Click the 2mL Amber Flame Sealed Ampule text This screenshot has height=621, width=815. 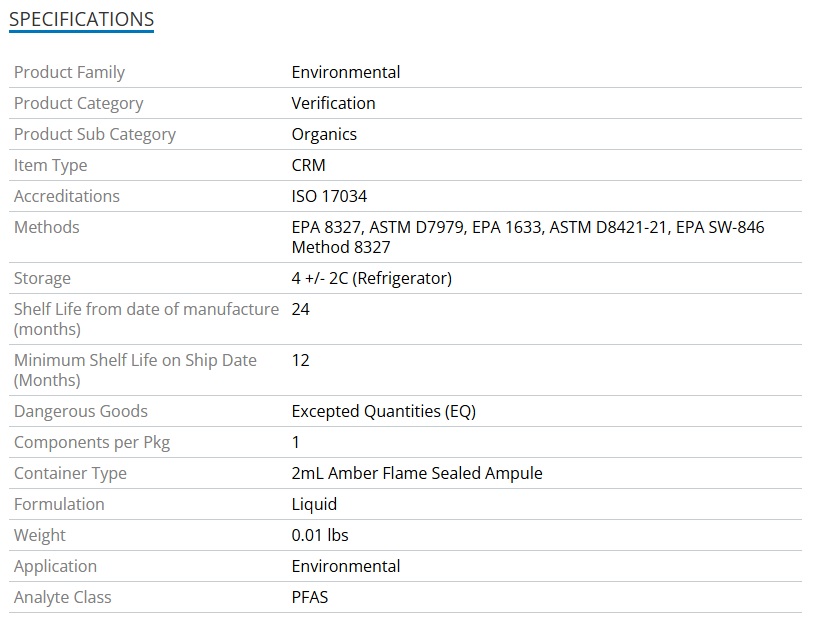coord(416,473)
